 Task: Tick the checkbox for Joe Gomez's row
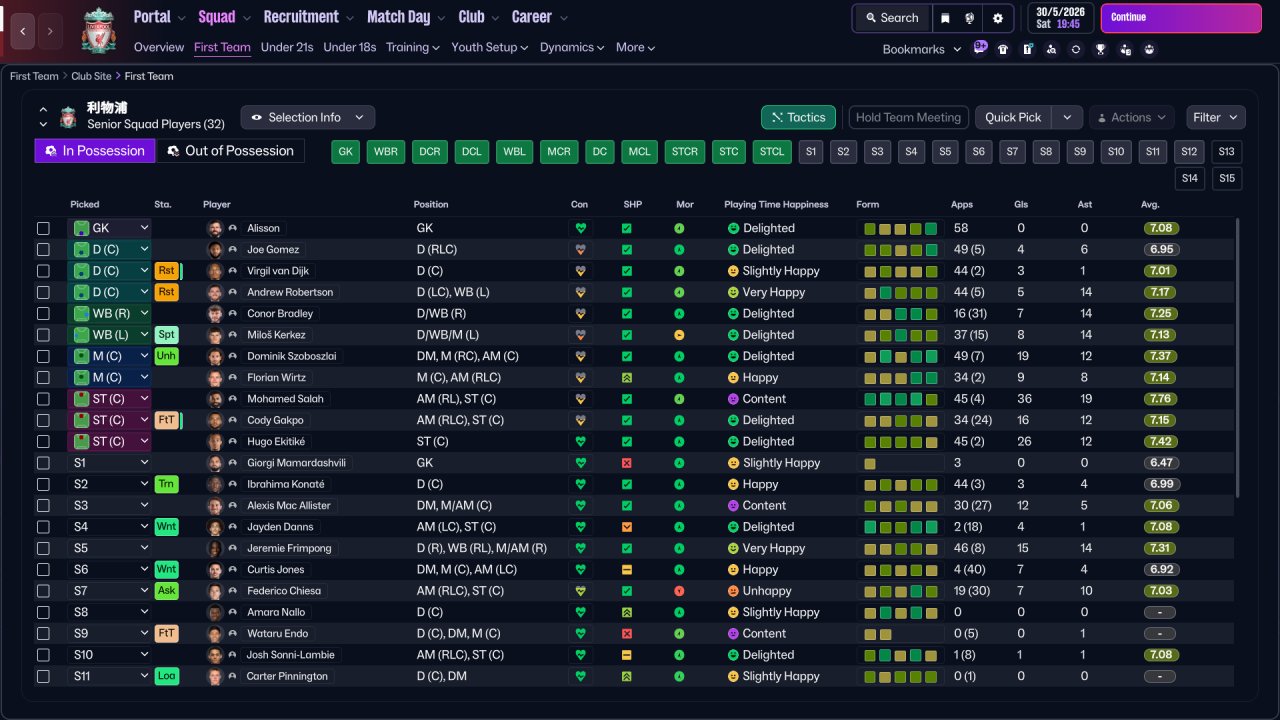click(x=43, y=250)
